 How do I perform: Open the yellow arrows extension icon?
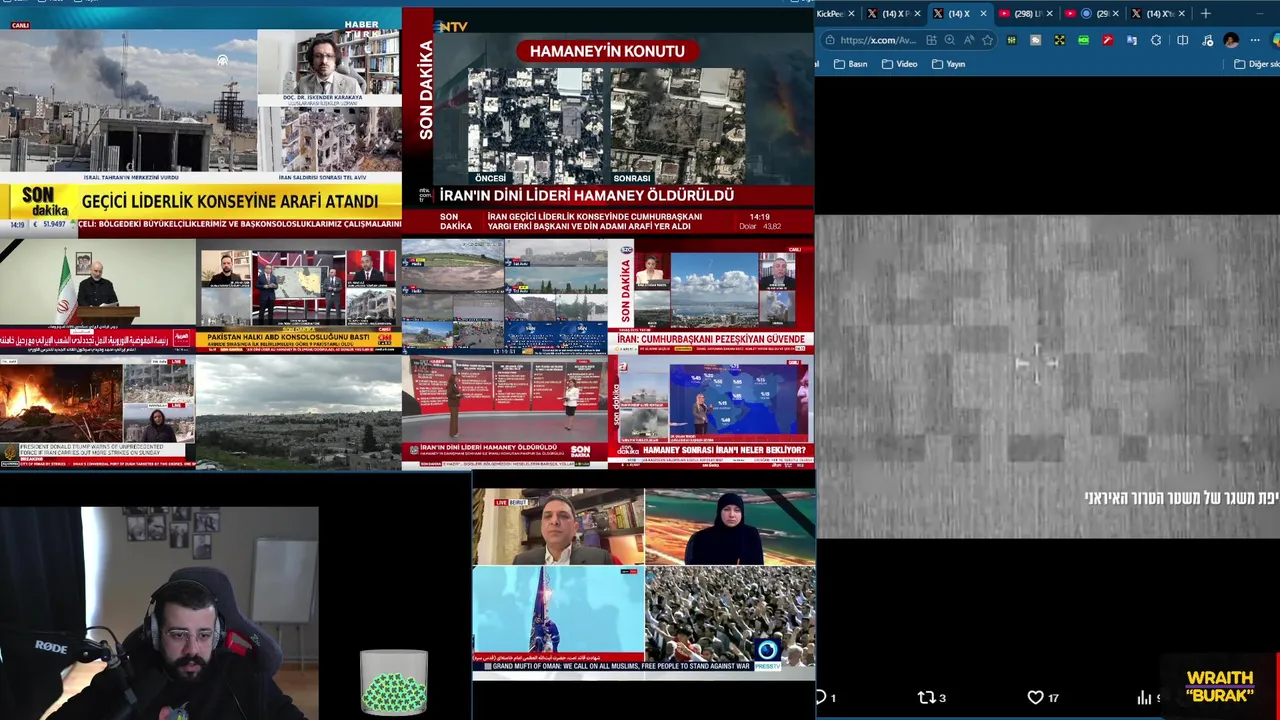pyautogui.click(x=1059, y=40)
